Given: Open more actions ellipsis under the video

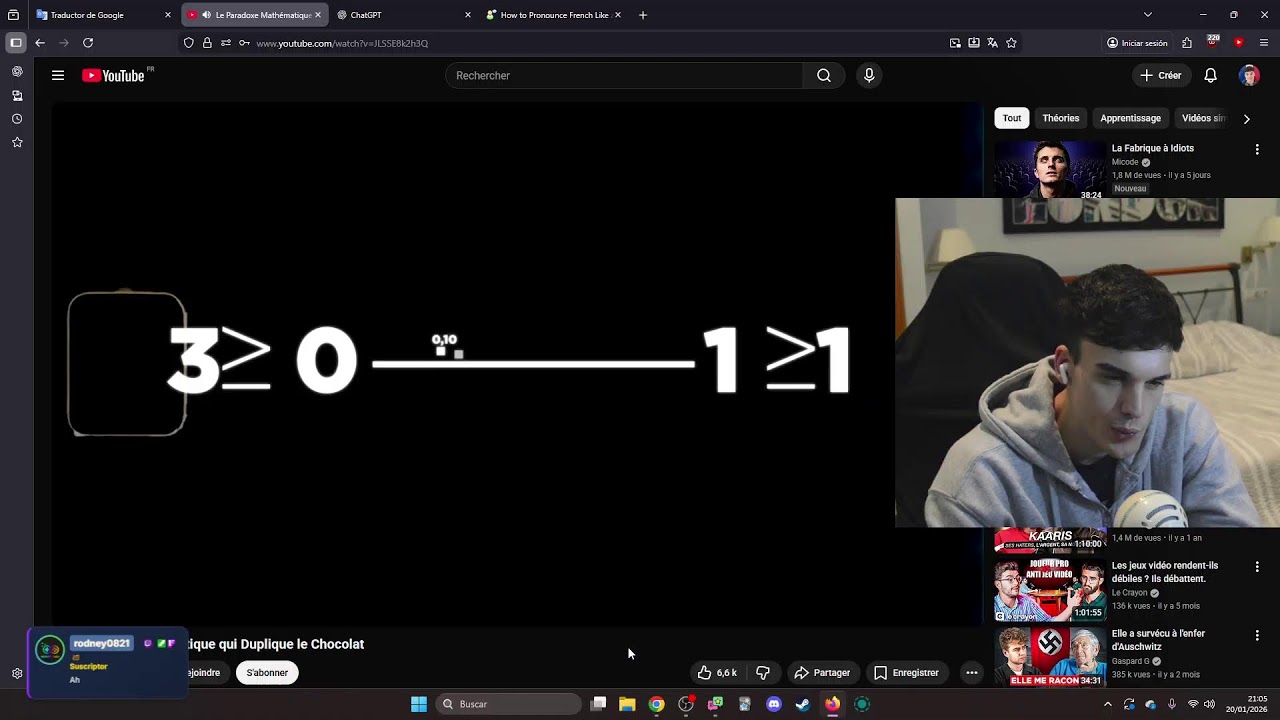Looking at the screenshot, I should (971, 673).
